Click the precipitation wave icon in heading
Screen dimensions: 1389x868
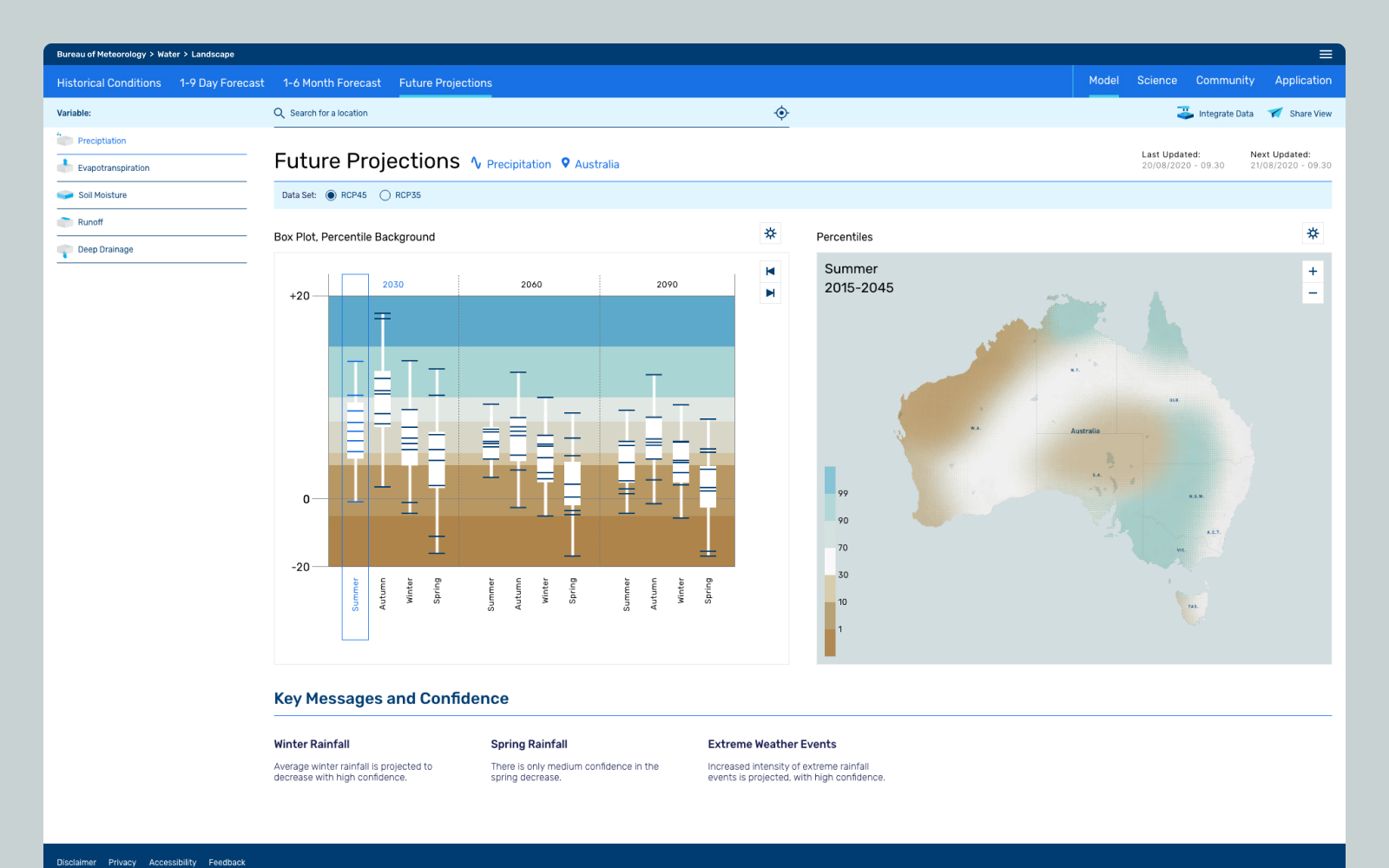coord(476,162)
